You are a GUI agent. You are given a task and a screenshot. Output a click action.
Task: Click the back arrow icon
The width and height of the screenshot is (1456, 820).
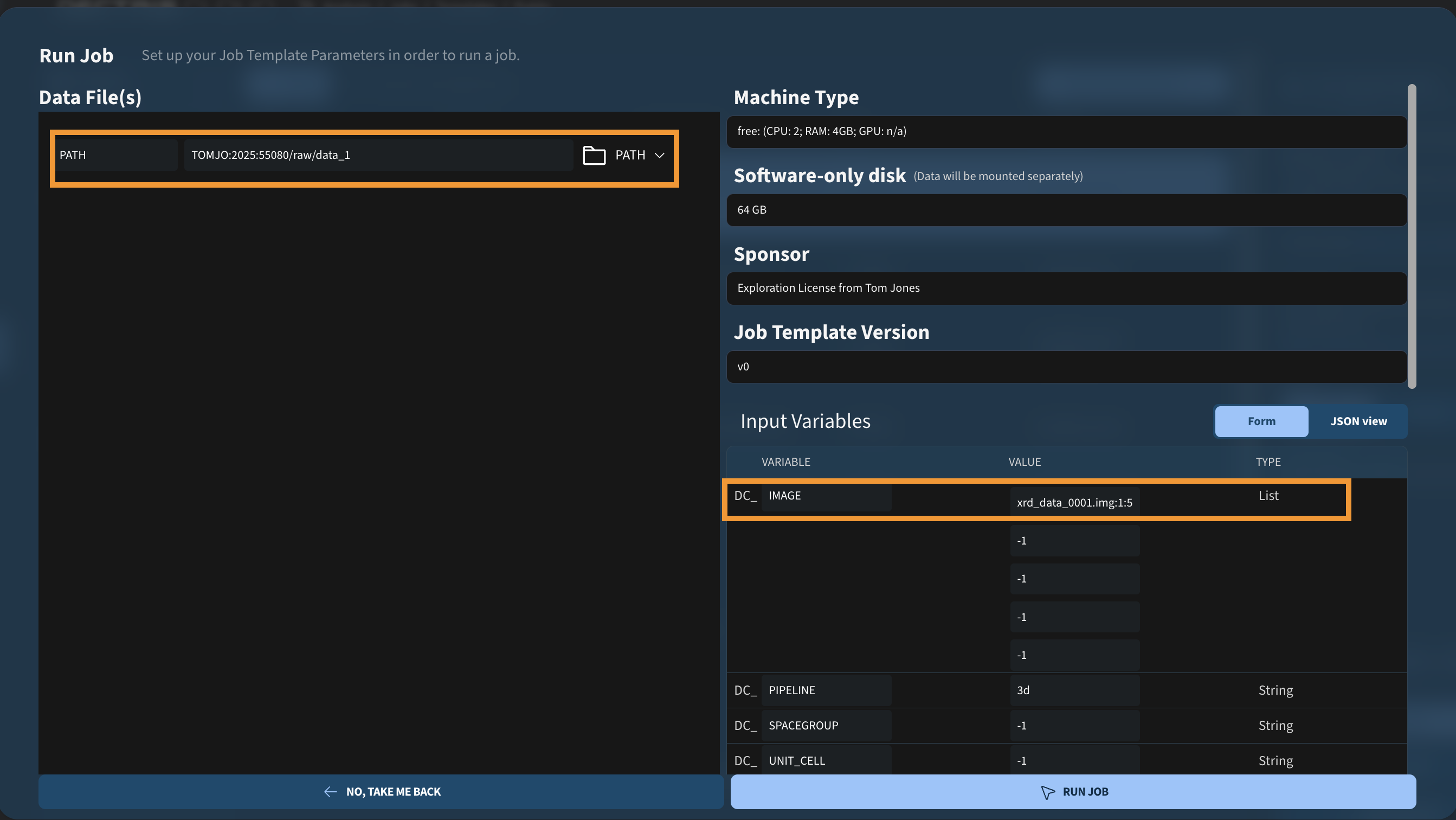(x=331, y=792)
